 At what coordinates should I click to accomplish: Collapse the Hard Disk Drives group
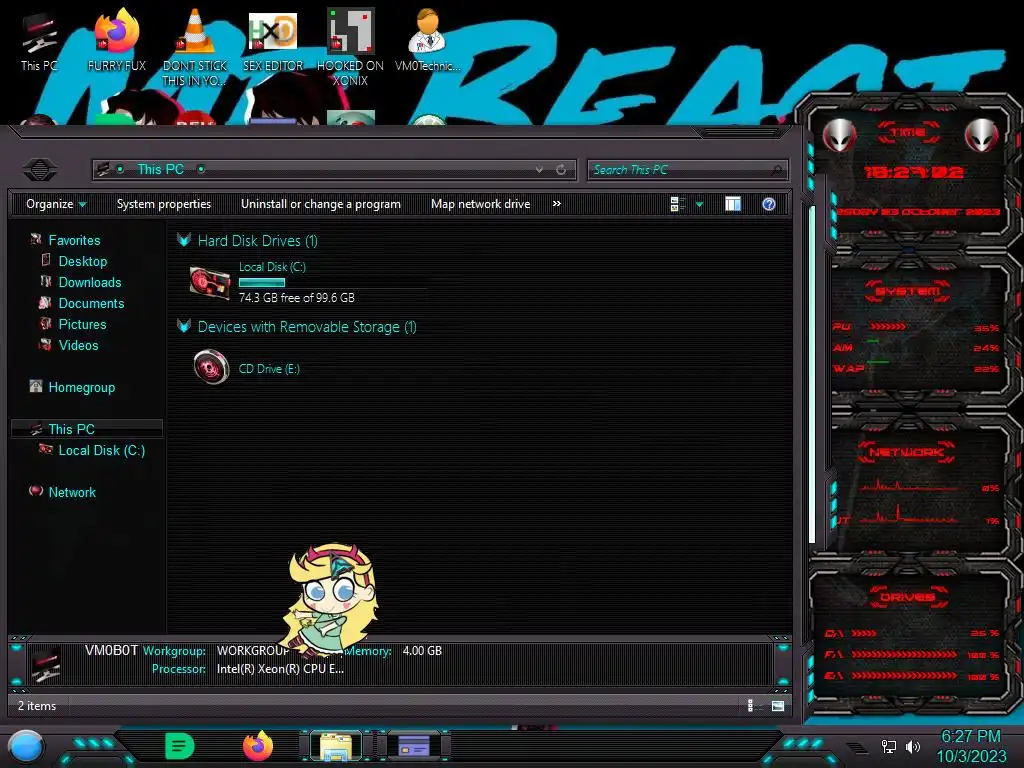pyautogui.click(x=184, y=240)
